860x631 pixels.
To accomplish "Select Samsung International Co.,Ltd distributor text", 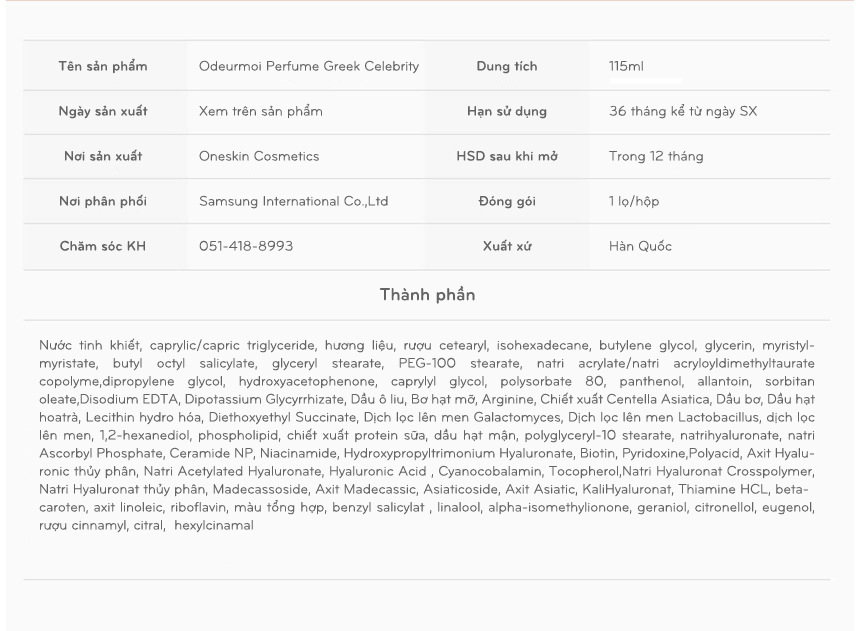I will [x=294, y=202].
